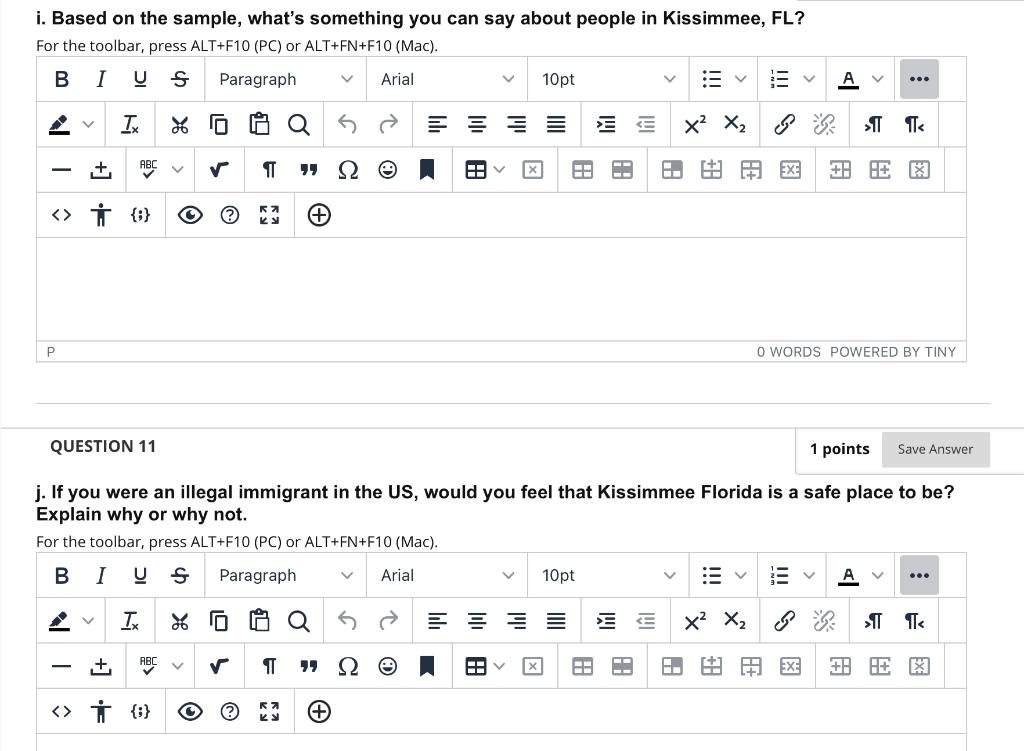The width and height of the screenshot is (1024, 751).
Task: Open 10pt font size dropdown in question i editor
Action: coord(608,79)
